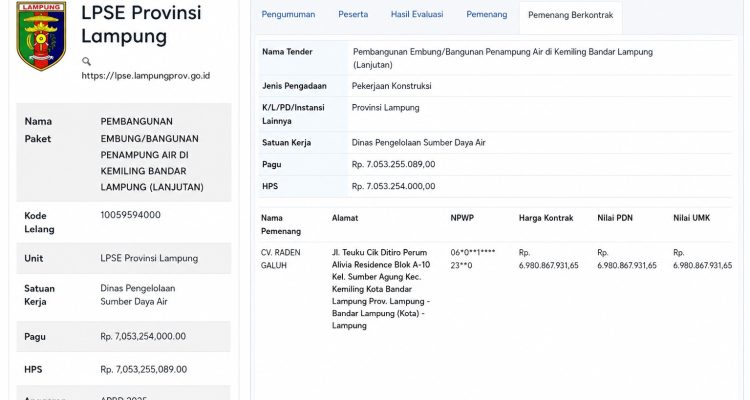
Task: Click the Satuan Kerja value in left panel
Action: coord(138,295)
